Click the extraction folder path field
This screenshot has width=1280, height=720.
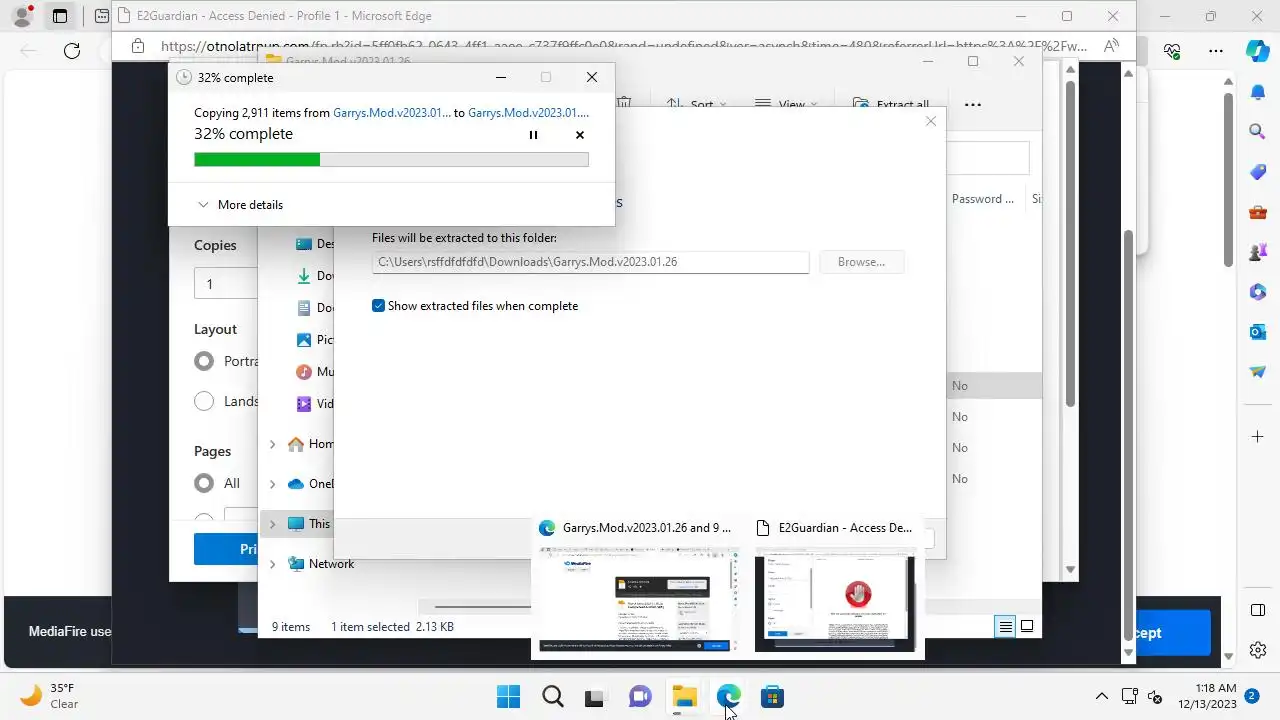[x=590, y=262]
